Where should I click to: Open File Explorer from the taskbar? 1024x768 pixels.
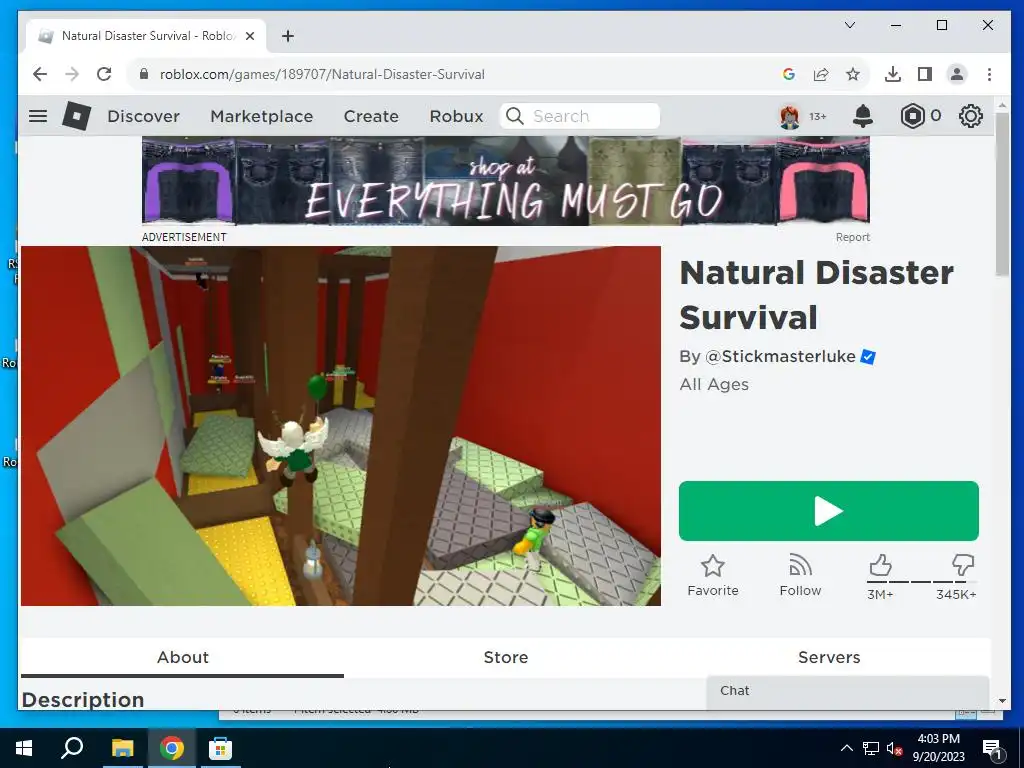[122, 748]
